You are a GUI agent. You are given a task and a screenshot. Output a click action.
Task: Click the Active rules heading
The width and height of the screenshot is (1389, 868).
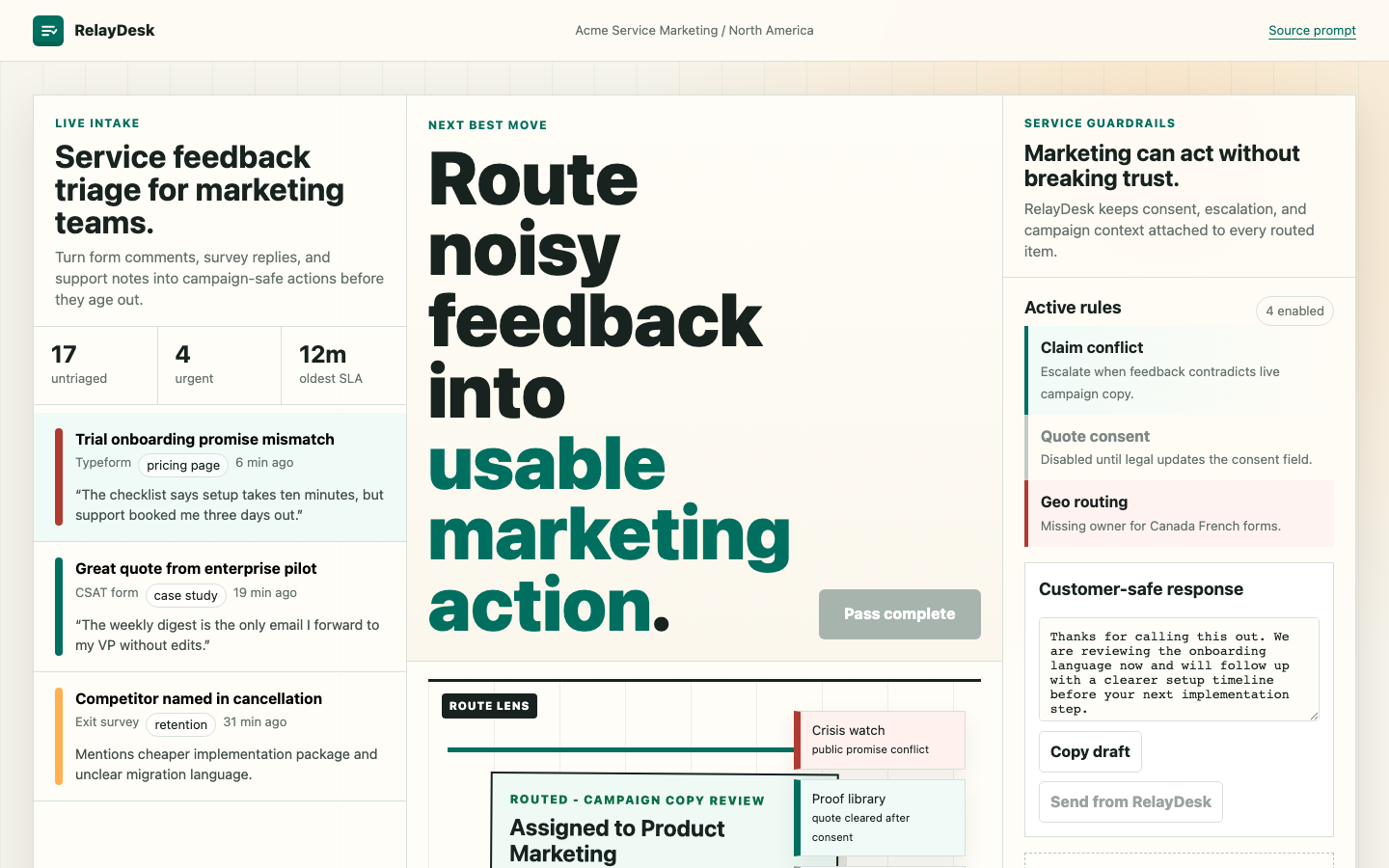click(x=1073, y=308)
